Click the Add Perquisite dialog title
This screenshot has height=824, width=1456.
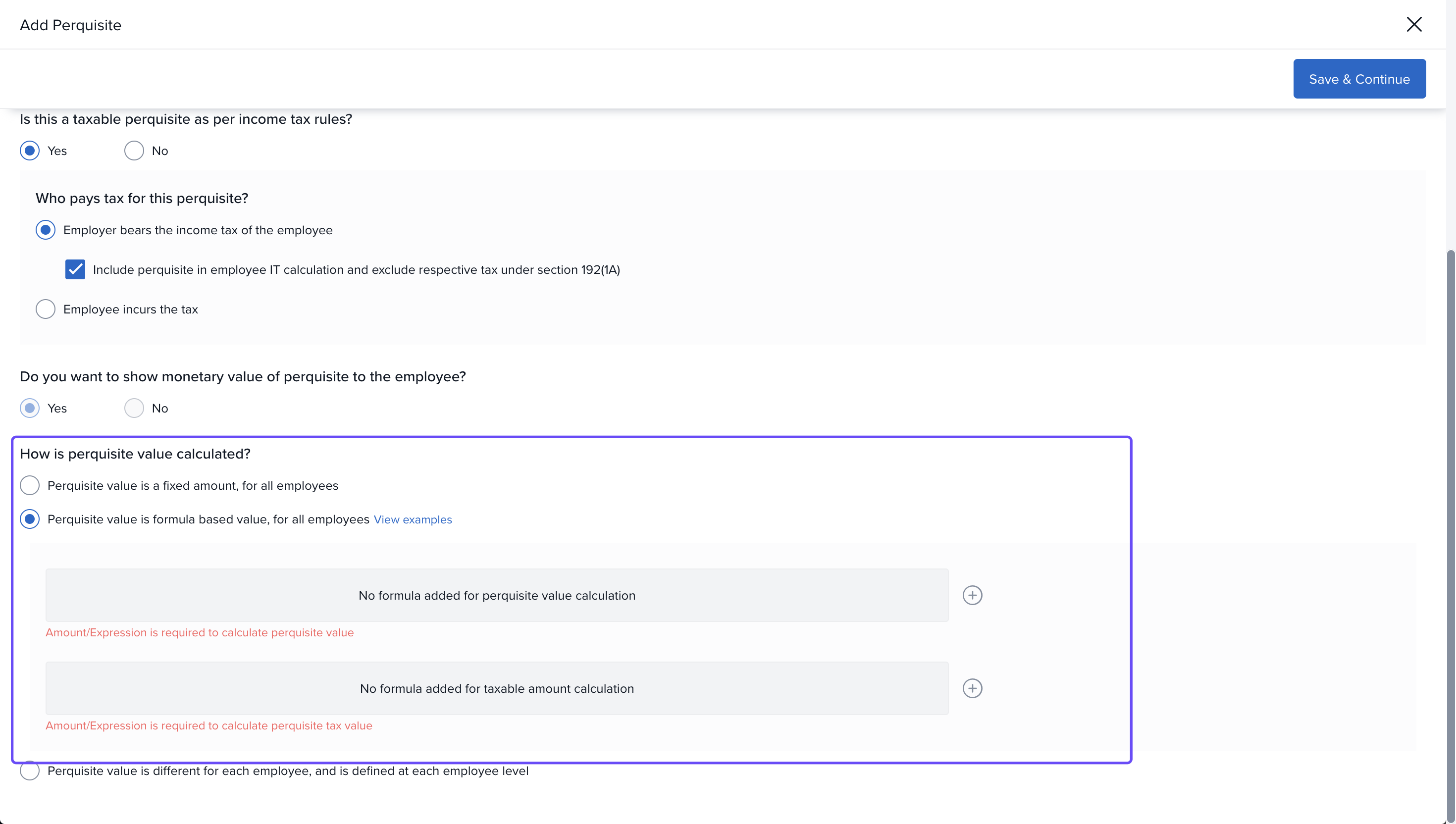(70, 25)
